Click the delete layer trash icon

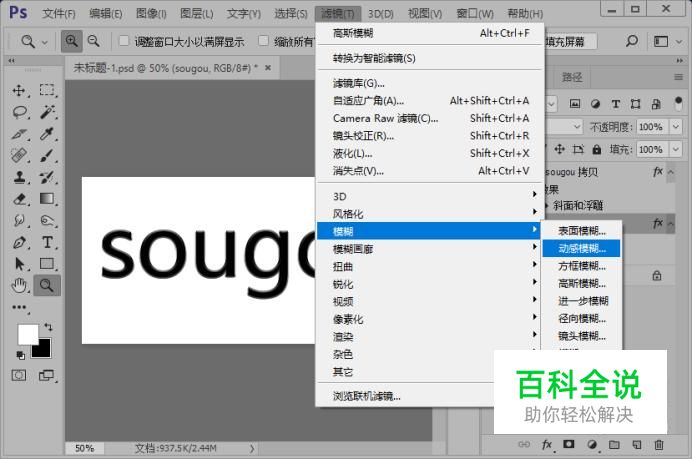click(658, 444)
